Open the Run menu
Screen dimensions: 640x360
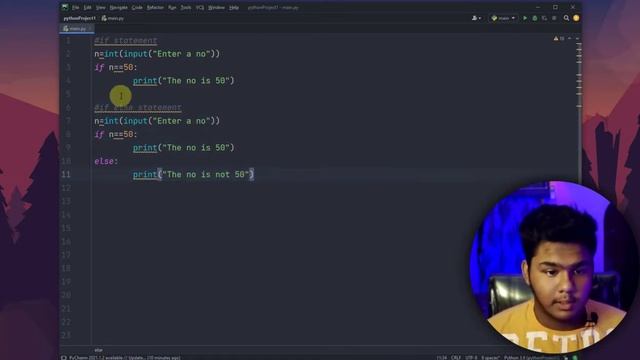[x=172, y=7]
